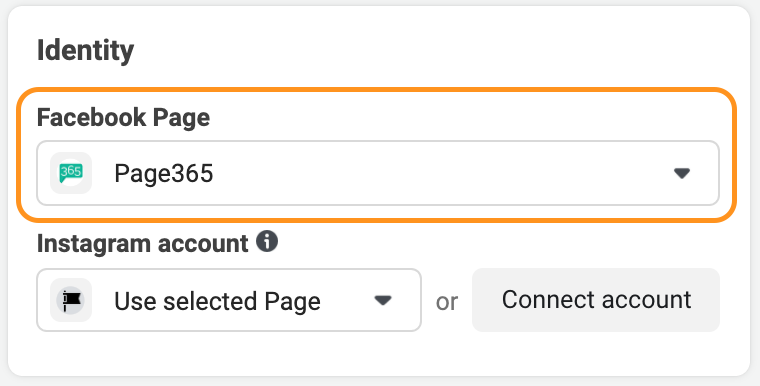Viewport: 760px width, 386px height.
Task: Click the info icon beside Instagram account
Action: 267,241
